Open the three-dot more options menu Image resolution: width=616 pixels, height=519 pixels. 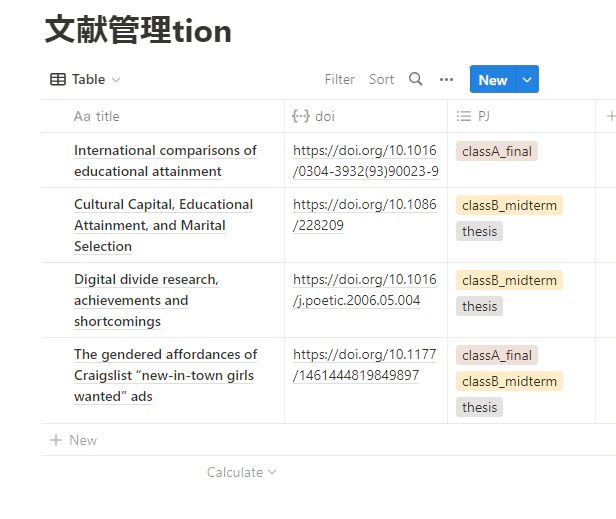pos(446,80)
